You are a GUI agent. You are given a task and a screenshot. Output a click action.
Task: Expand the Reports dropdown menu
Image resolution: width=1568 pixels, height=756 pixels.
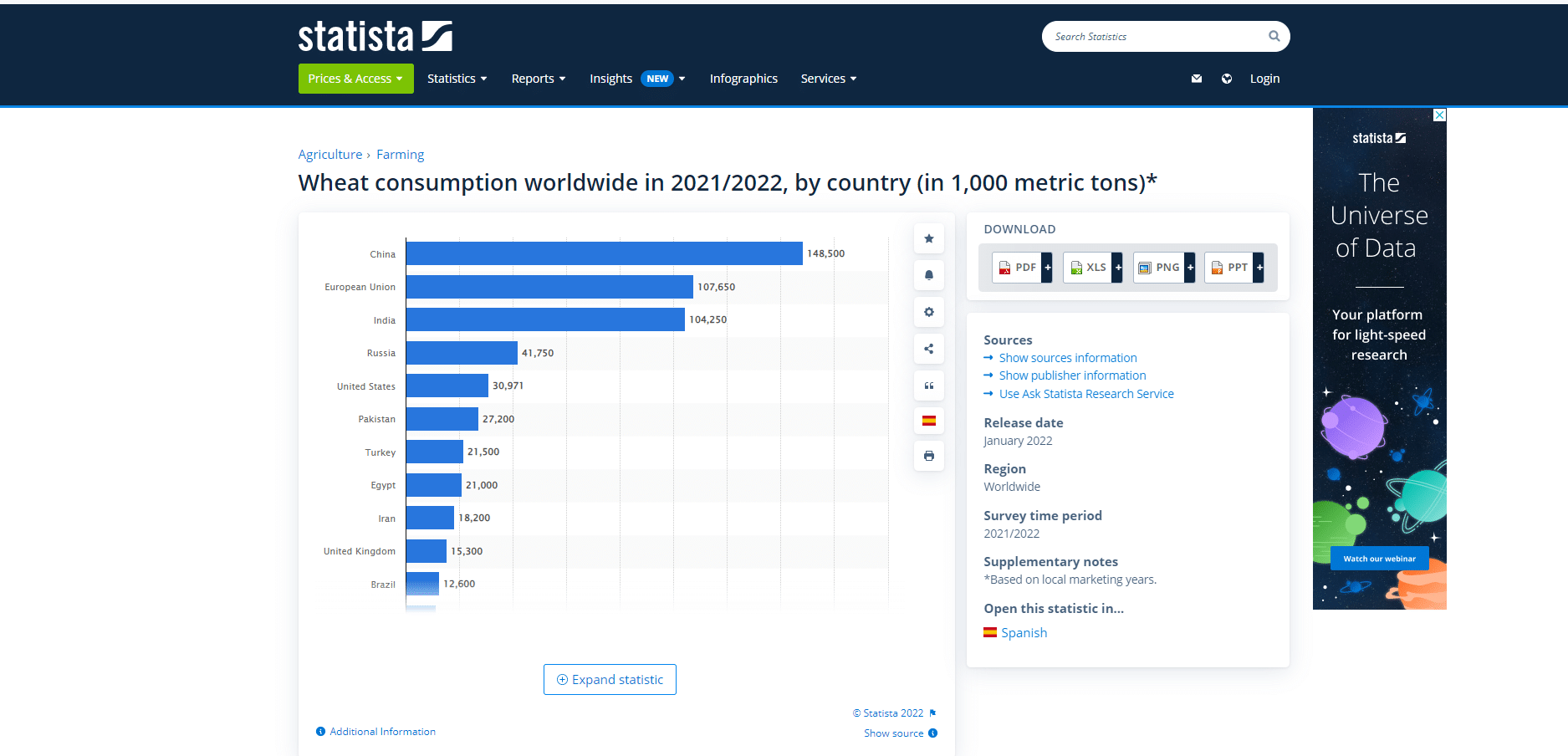539,79
